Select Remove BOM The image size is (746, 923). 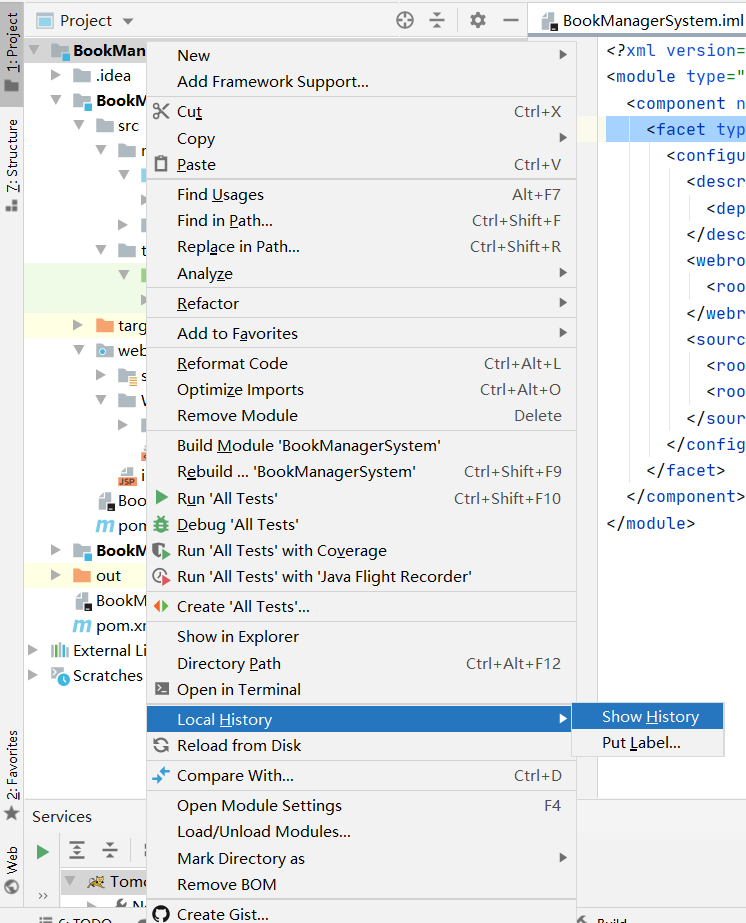tap(361, 884)
